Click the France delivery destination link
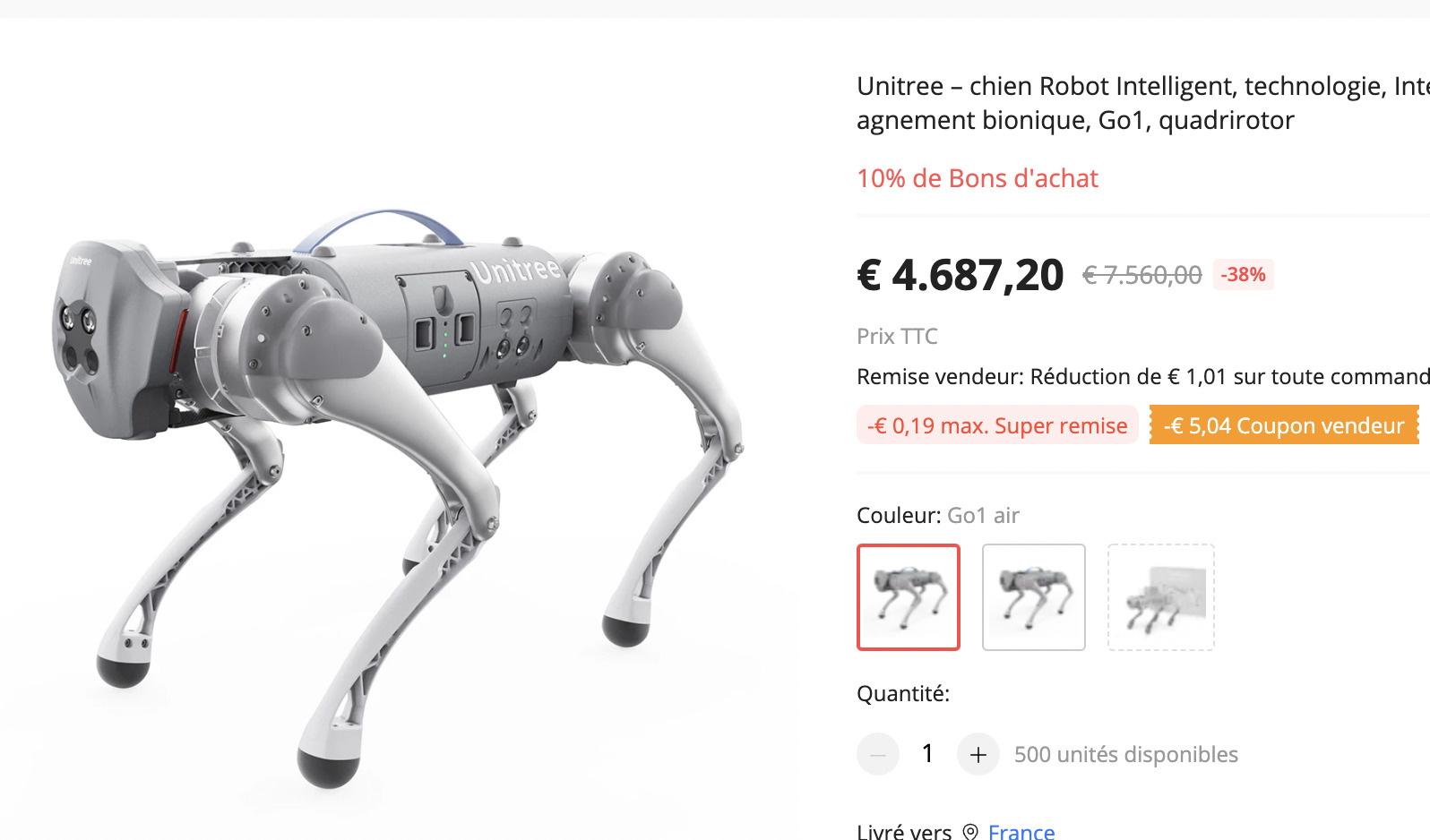 coord(1021,832)
